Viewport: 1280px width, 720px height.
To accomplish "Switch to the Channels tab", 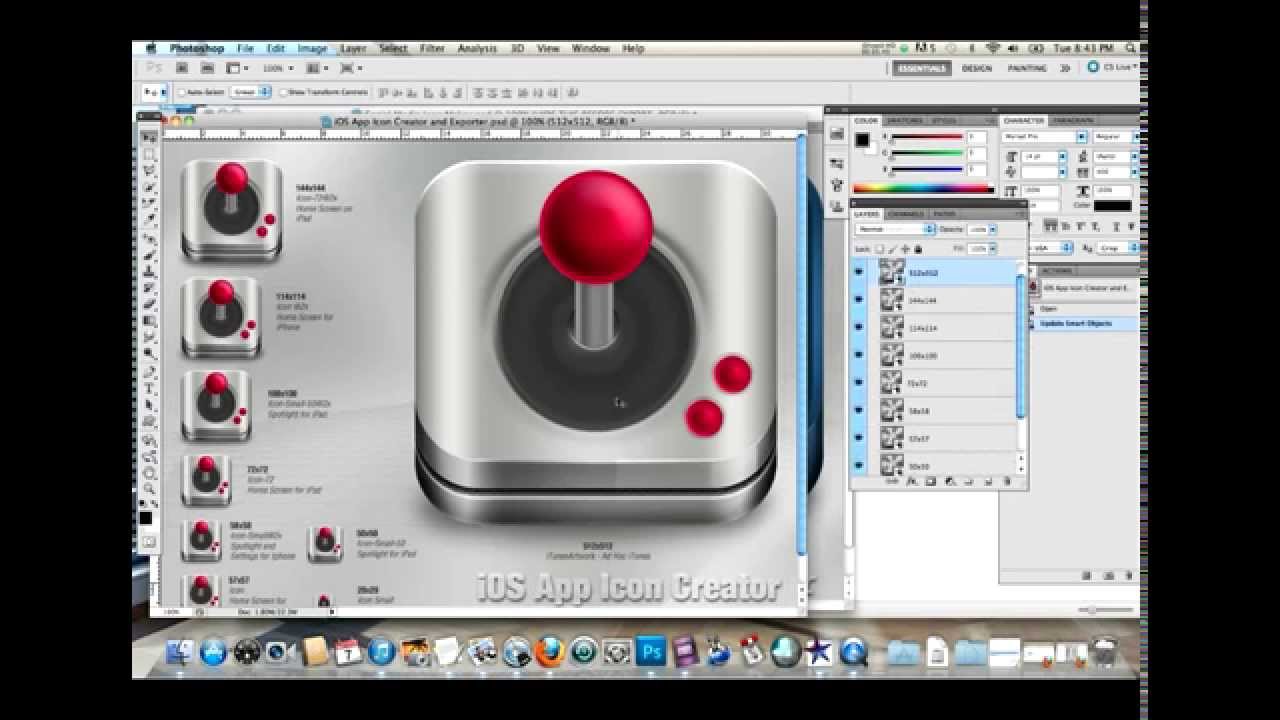I will [906, 213].
